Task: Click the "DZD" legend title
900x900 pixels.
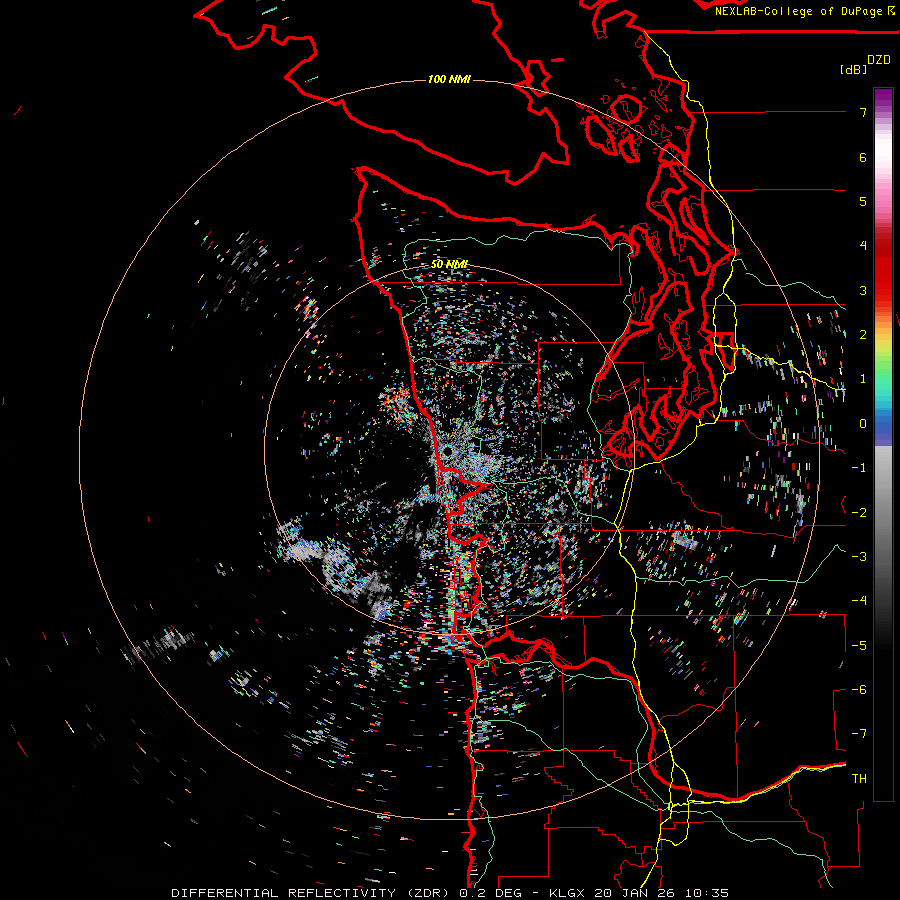Action: pos(879,60)
